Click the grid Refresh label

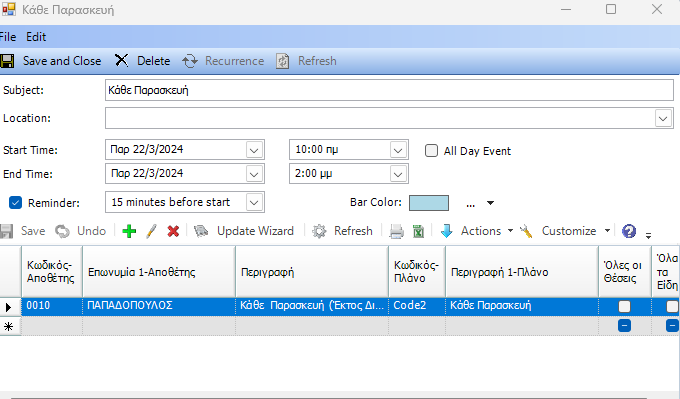click(353, 231)
